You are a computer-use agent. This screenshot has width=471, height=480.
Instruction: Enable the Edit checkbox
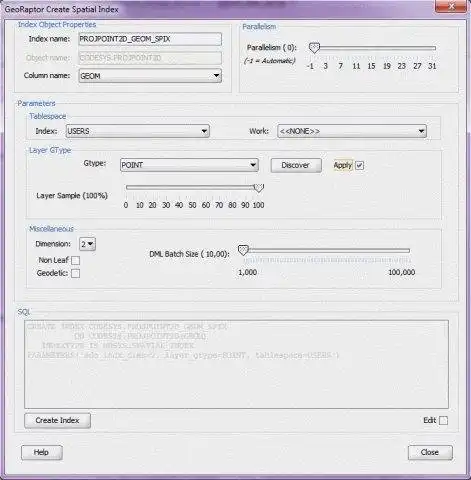point(443,421)
